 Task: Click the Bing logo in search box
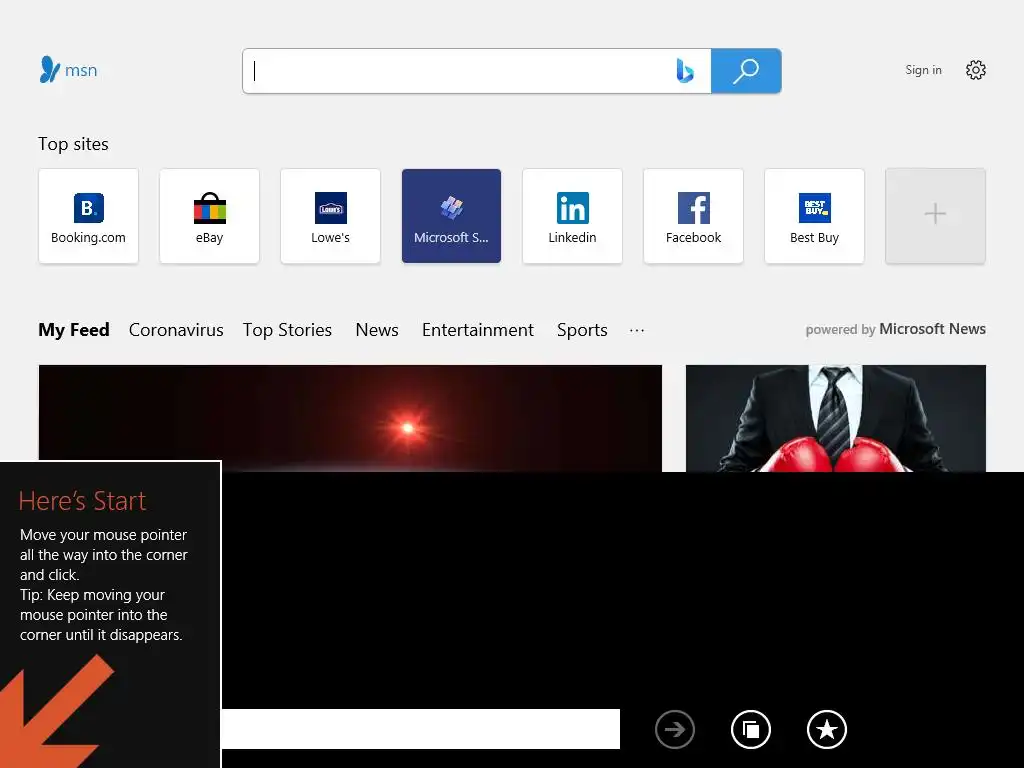pyautogui.click(x=684, y=71)
